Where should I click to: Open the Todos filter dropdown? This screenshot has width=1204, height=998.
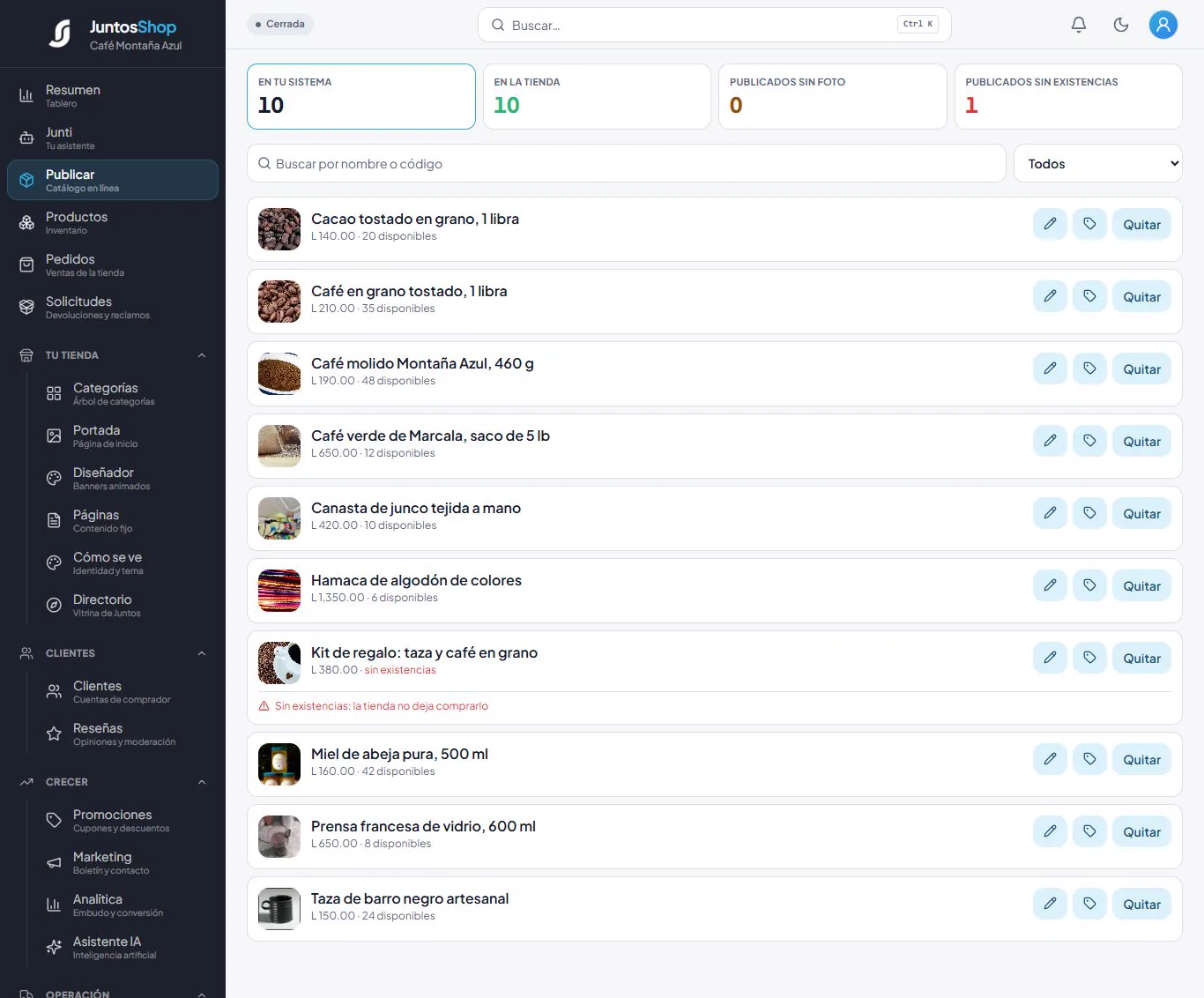tap(1098, 163)
